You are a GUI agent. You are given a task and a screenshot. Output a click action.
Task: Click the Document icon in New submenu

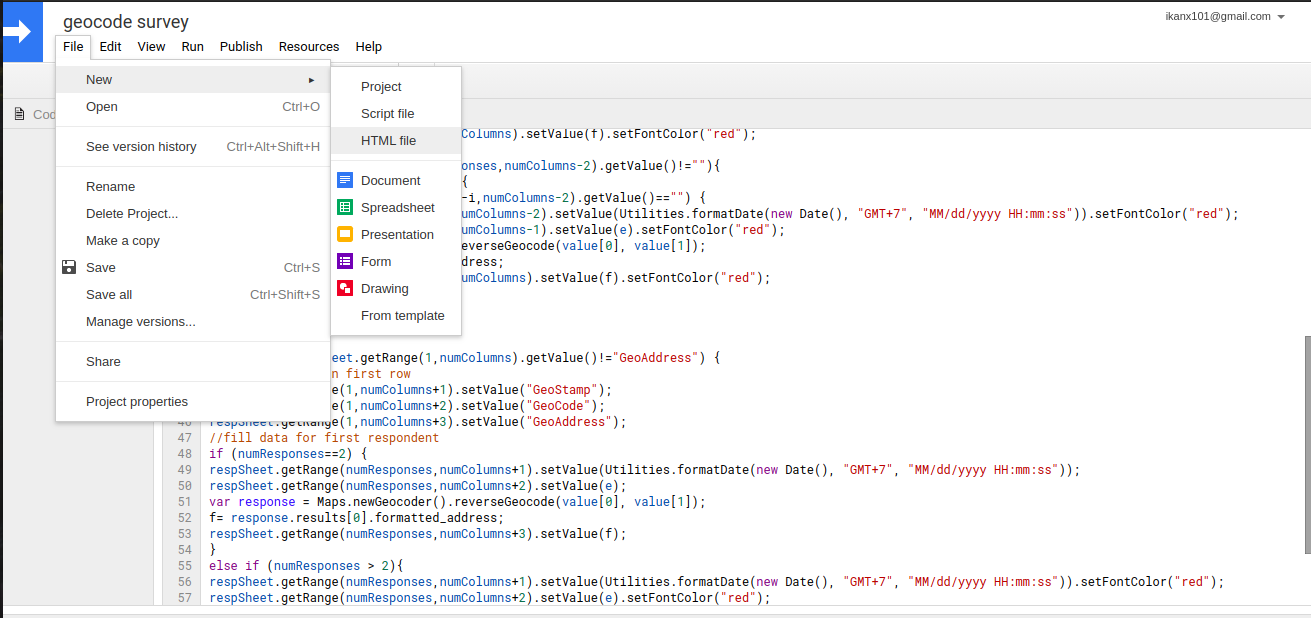pyautogui.click(x=345, y=180)
